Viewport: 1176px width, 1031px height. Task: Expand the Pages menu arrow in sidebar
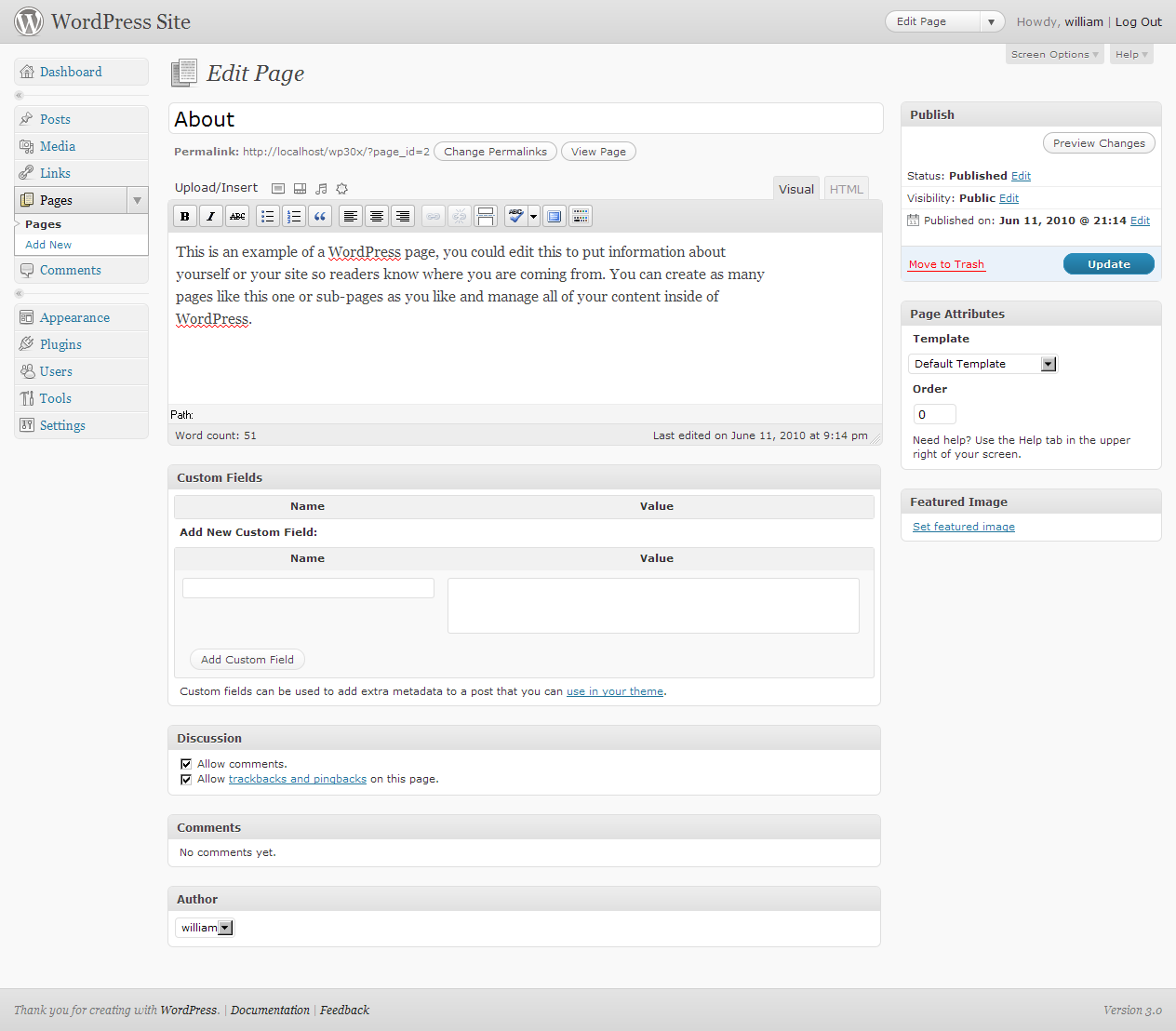click(138, 200)
